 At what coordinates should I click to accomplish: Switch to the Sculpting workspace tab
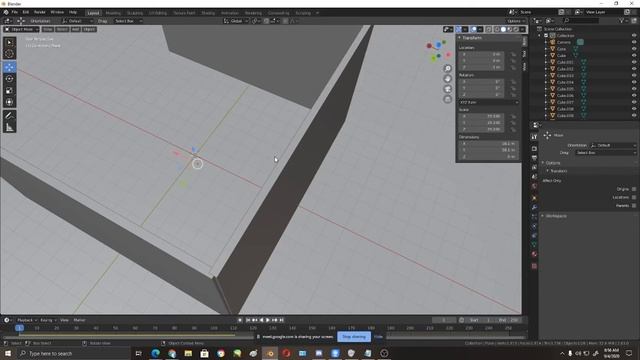coord(135,13)
